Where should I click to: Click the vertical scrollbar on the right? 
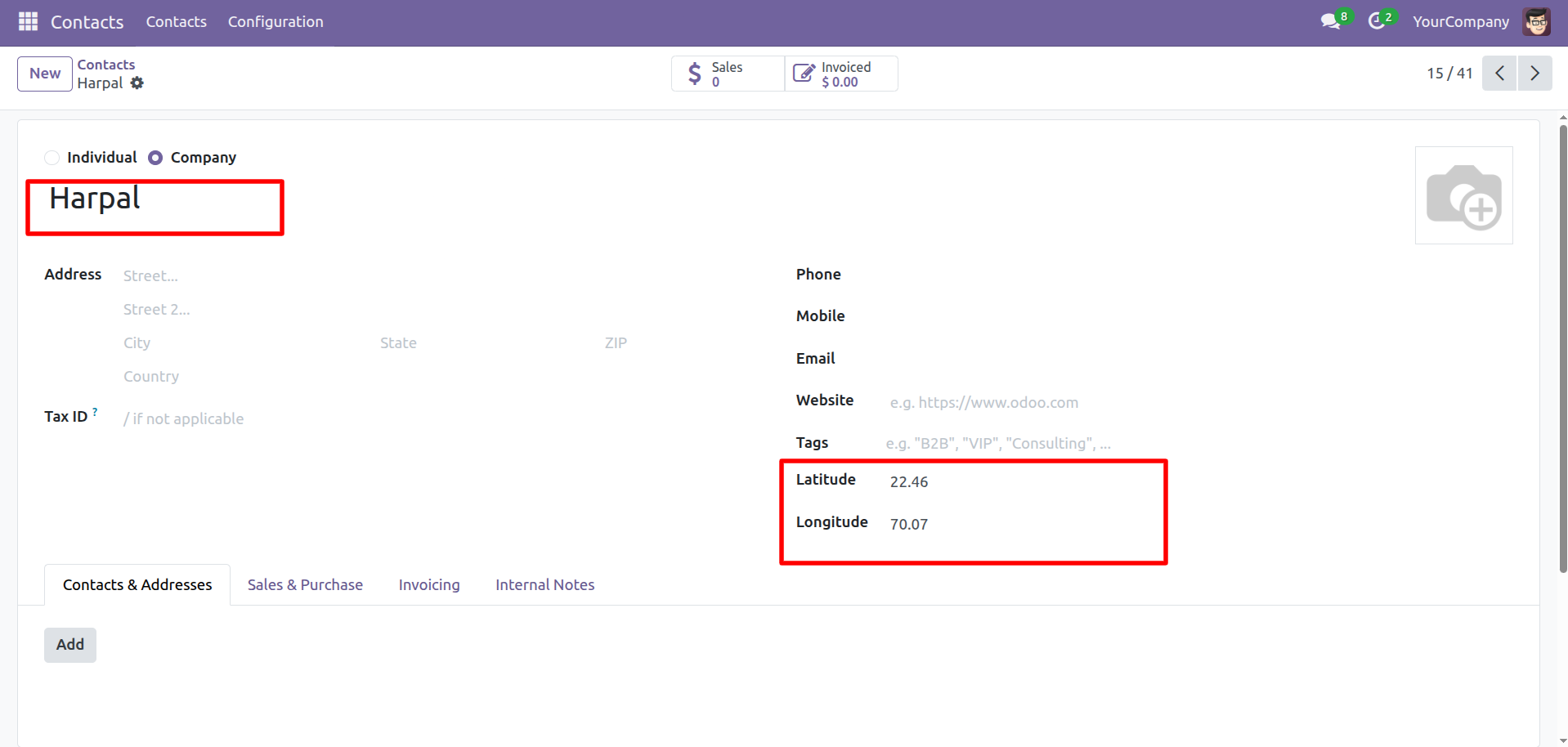pyautogui.click(x=1563, y=350)
